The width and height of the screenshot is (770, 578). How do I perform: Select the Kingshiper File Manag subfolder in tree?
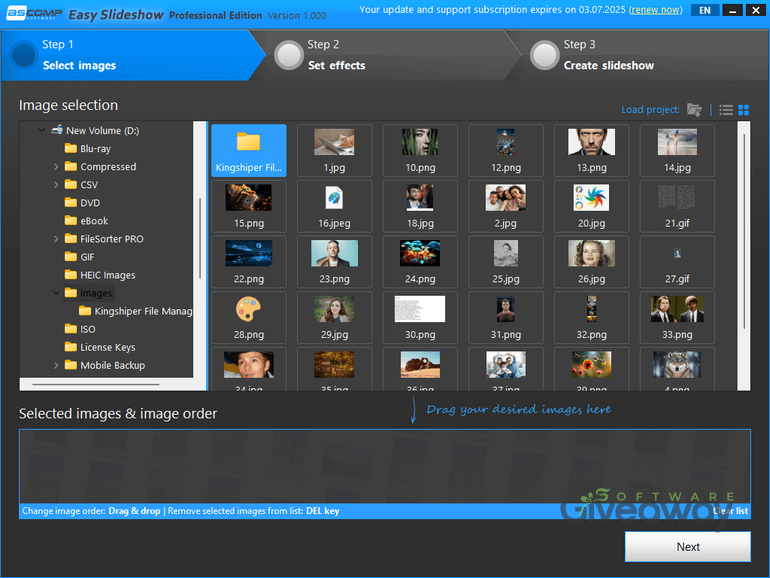coord(136,311)
